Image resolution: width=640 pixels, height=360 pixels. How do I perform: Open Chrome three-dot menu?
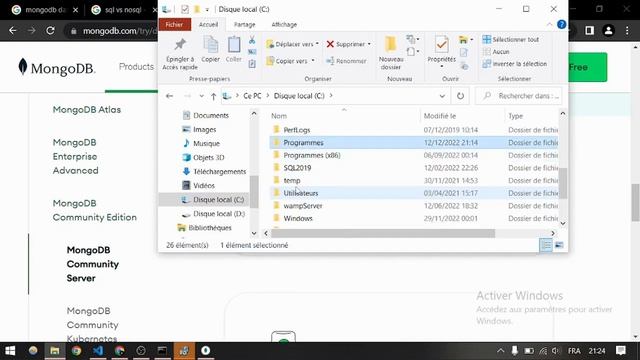point(627,31)
